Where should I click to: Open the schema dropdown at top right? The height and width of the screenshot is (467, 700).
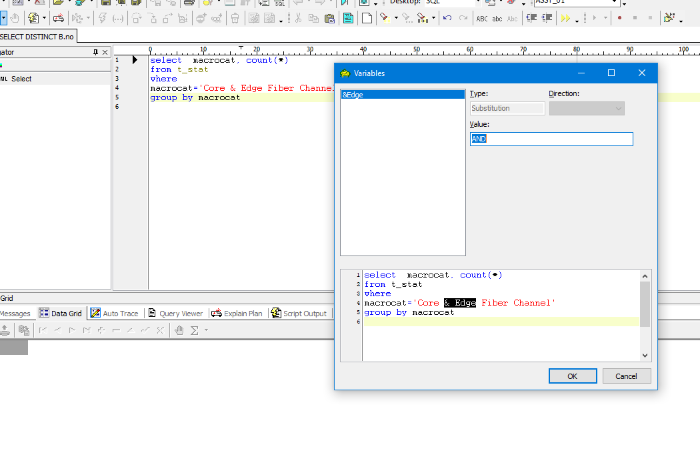[x=614, y=2]
